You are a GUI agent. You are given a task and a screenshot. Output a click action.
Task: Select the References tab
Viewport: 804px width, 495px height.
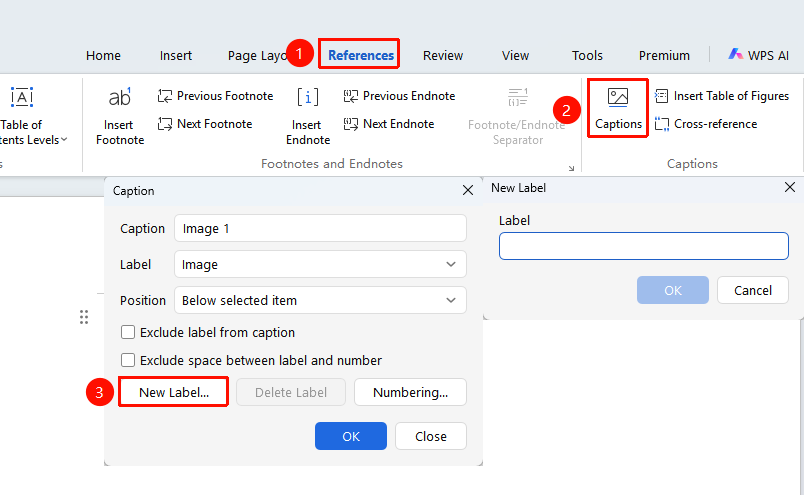tap(360, 55)
